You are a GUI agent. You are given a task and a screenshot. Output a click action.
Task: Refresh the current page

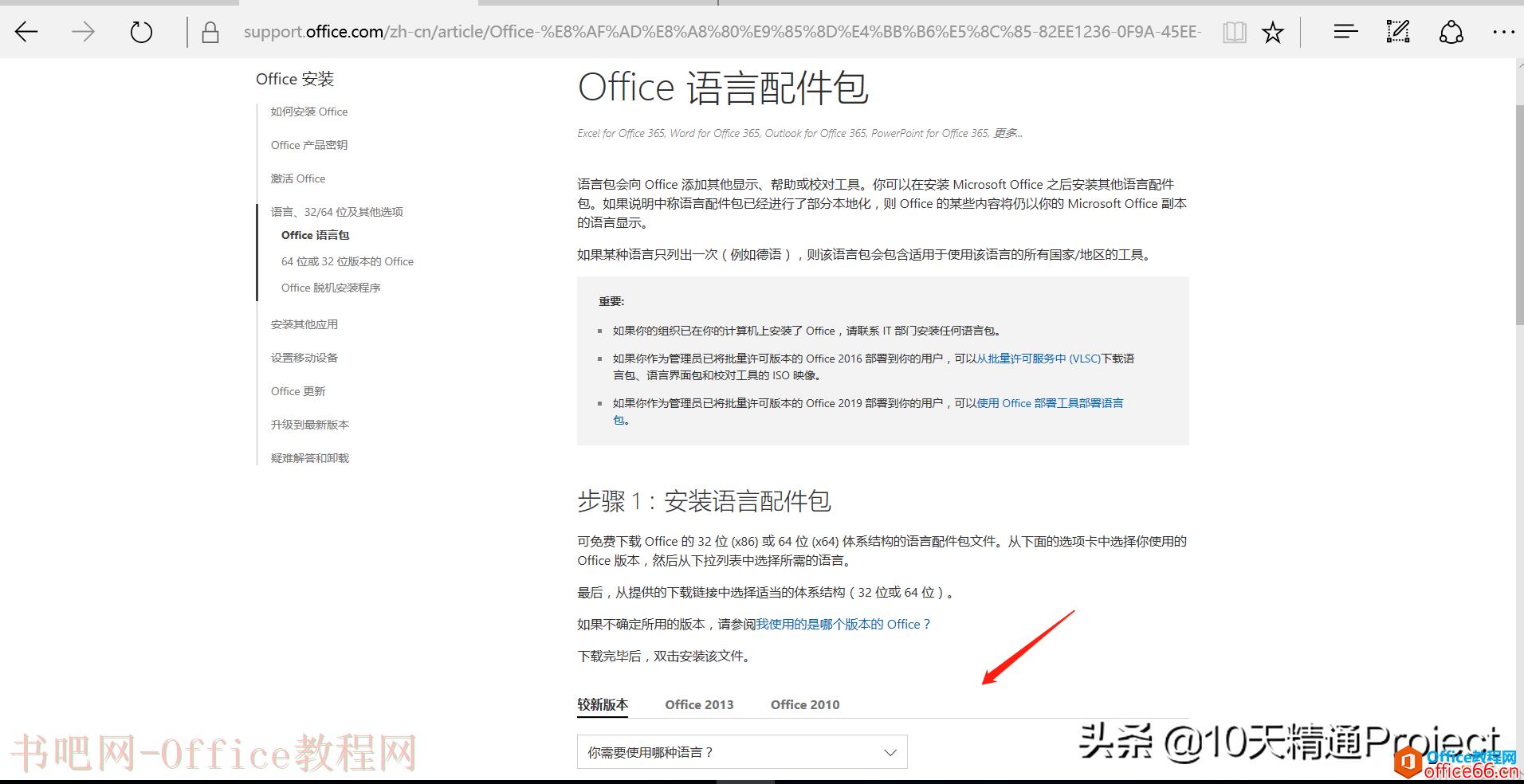(x=141, y=32)
